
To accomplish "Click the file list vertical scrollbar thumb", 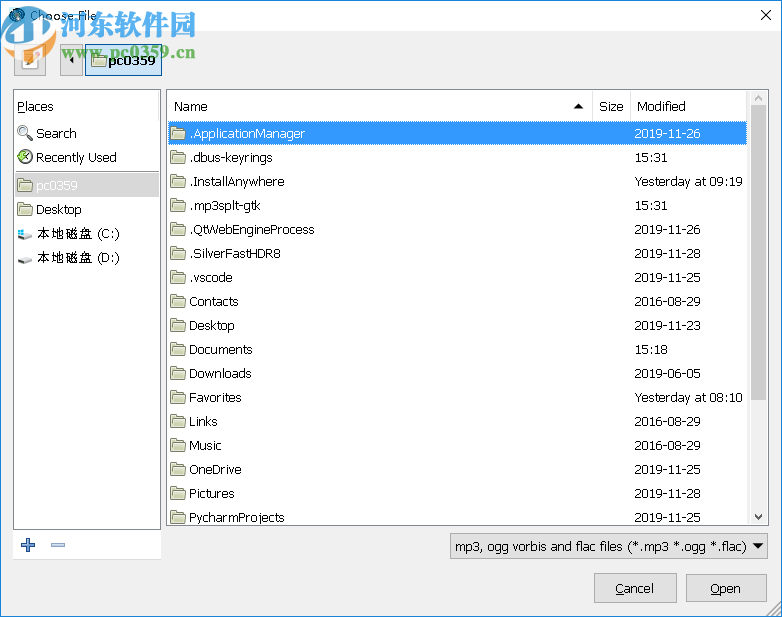I will point(759,252).
